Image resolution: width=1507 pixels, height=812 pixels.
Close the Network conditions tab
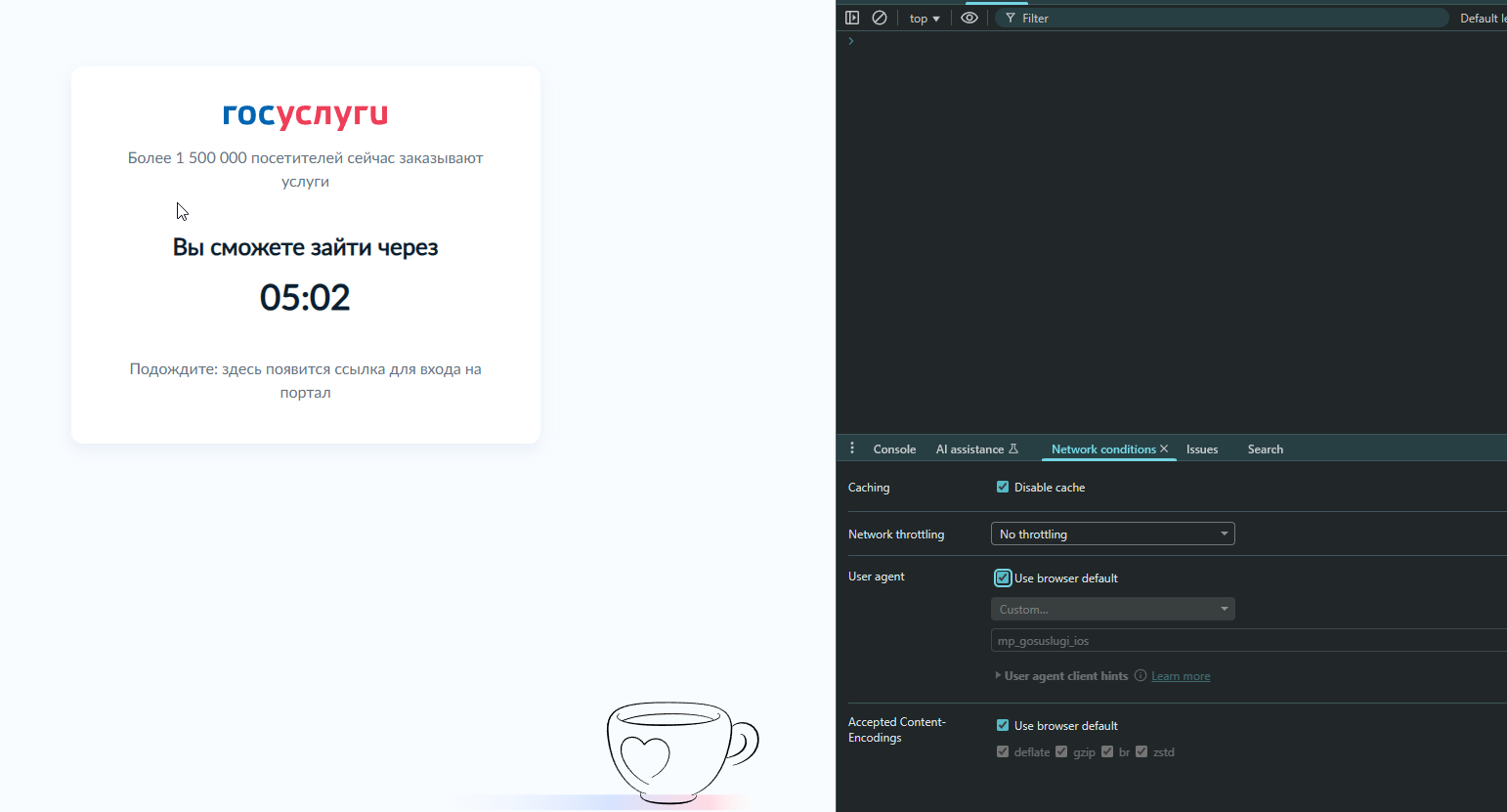tap(1164, 449)
